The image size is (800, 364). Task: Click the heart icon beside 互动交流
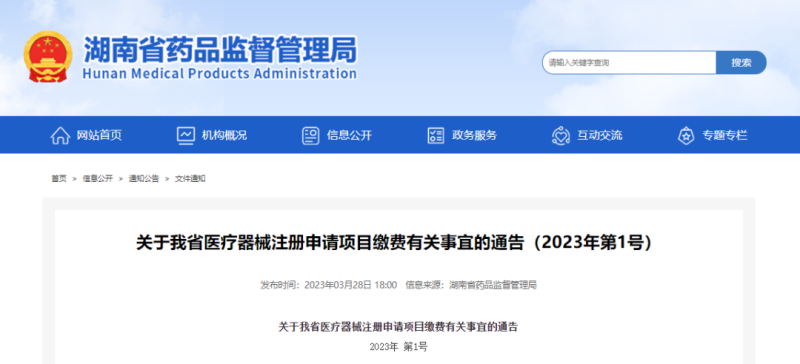(x=561, y=135)
